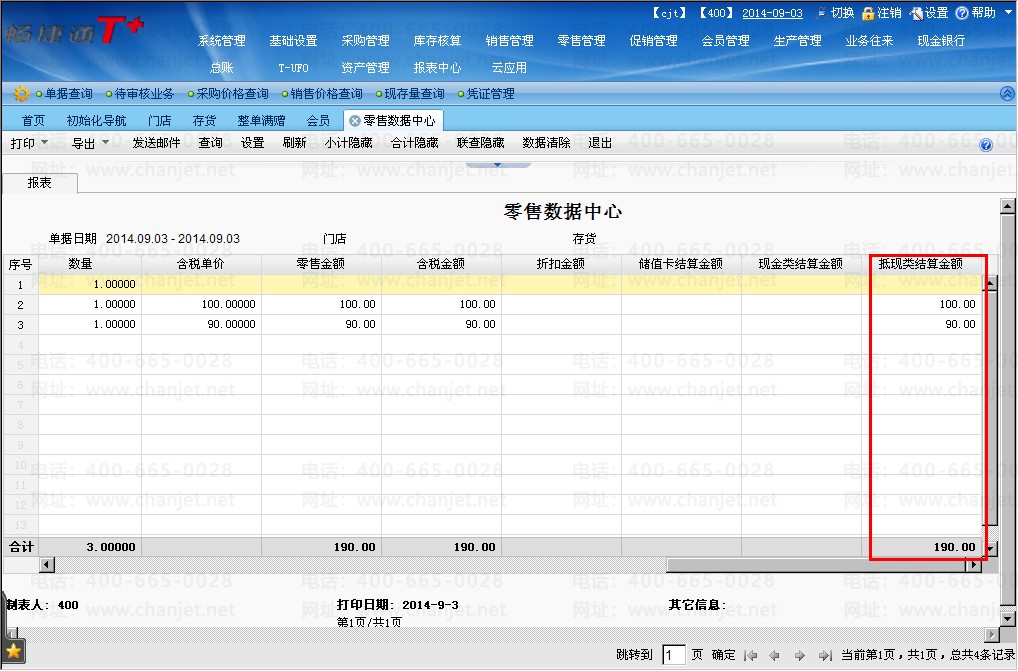Click the page number input field
This screenshot has height=671, width=1018.
[674, 655]
